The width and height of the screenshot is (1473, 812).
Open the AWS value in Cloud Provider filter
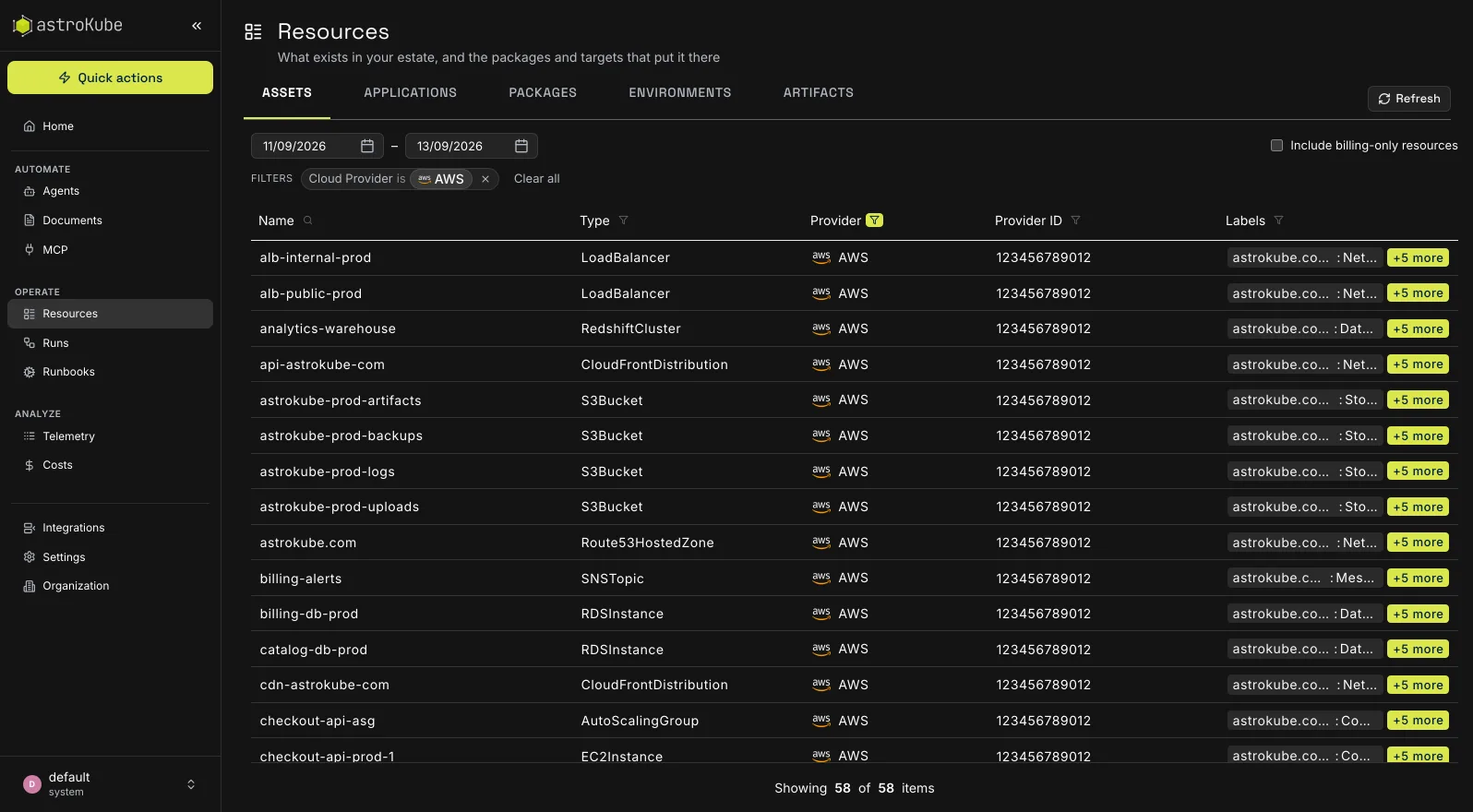(441, 179)
